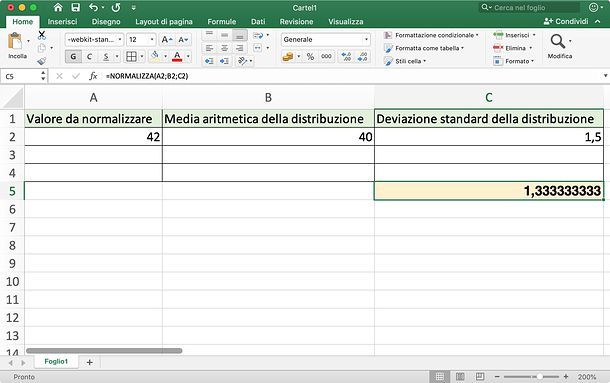Align text right

(240, 48)
